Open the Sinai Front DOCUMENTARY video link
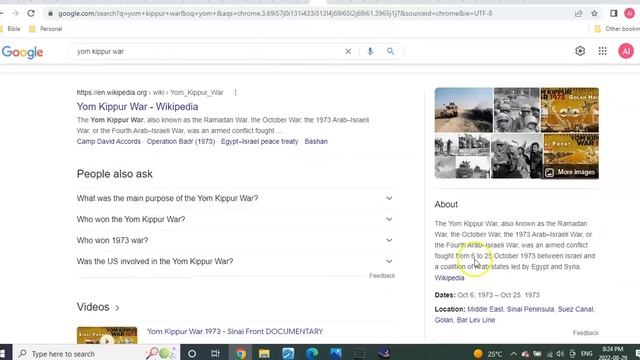This screenshot has height=360, width=640. point(235,331)
